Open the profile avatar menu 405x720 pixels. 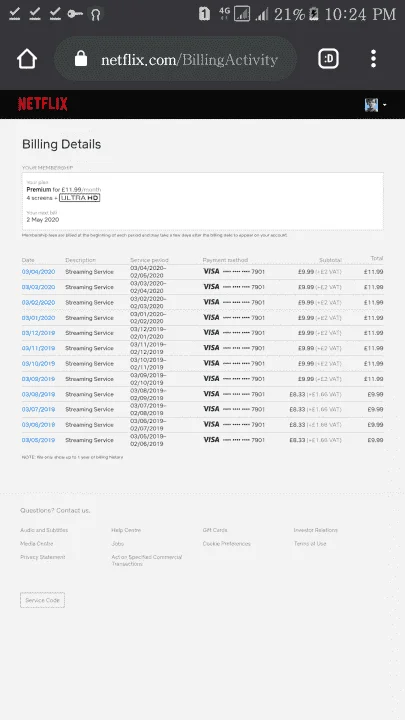pyautogui.click(x=375, y=105)
